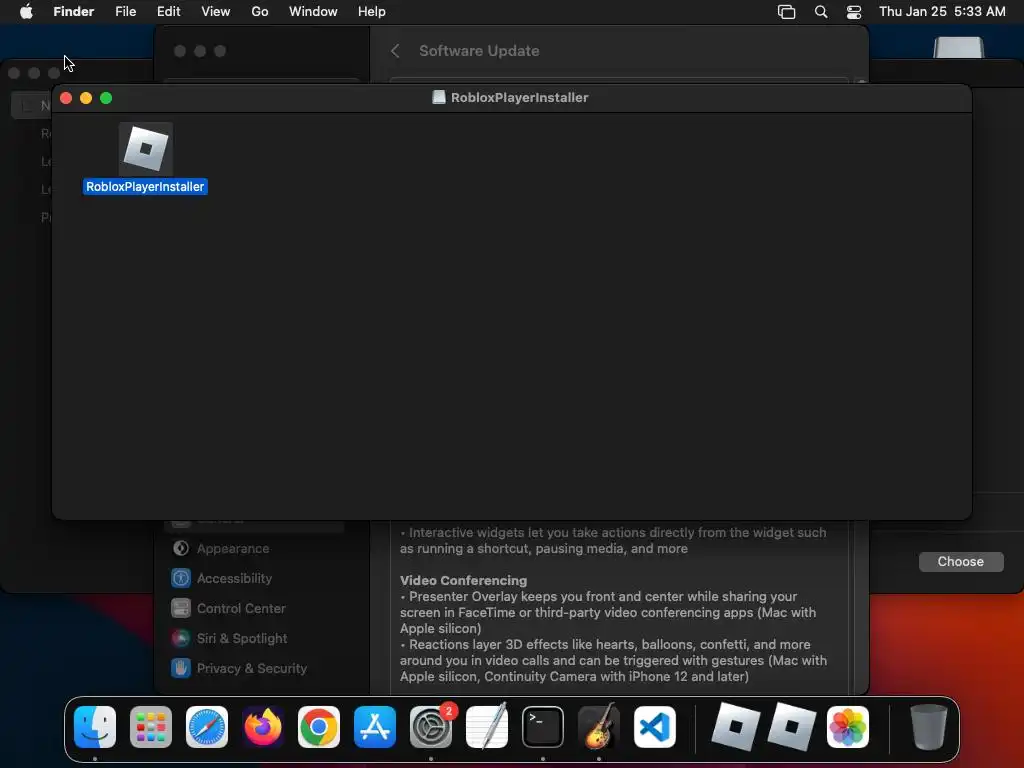The height and width of the screenshot is (768, 1024).
Task: Open Visual Studio Code from the Dock
Action: click(655, 727)
